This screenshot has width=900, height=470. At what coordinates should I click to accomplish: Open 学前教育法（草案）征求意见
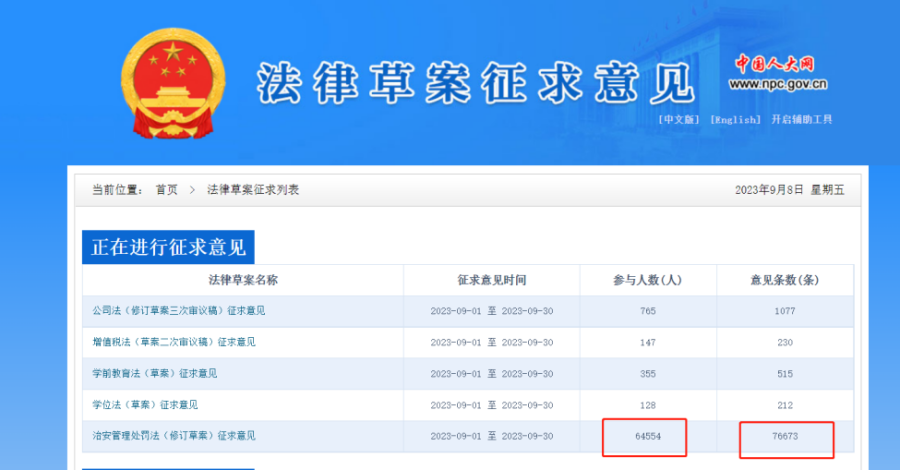[155, 373]
